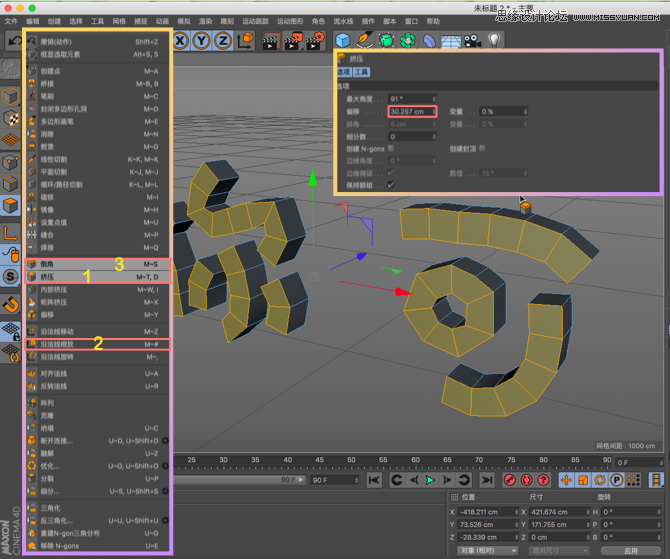
Task: Switch to 选项 tab in Extrude panel
Action: [344, 72]
